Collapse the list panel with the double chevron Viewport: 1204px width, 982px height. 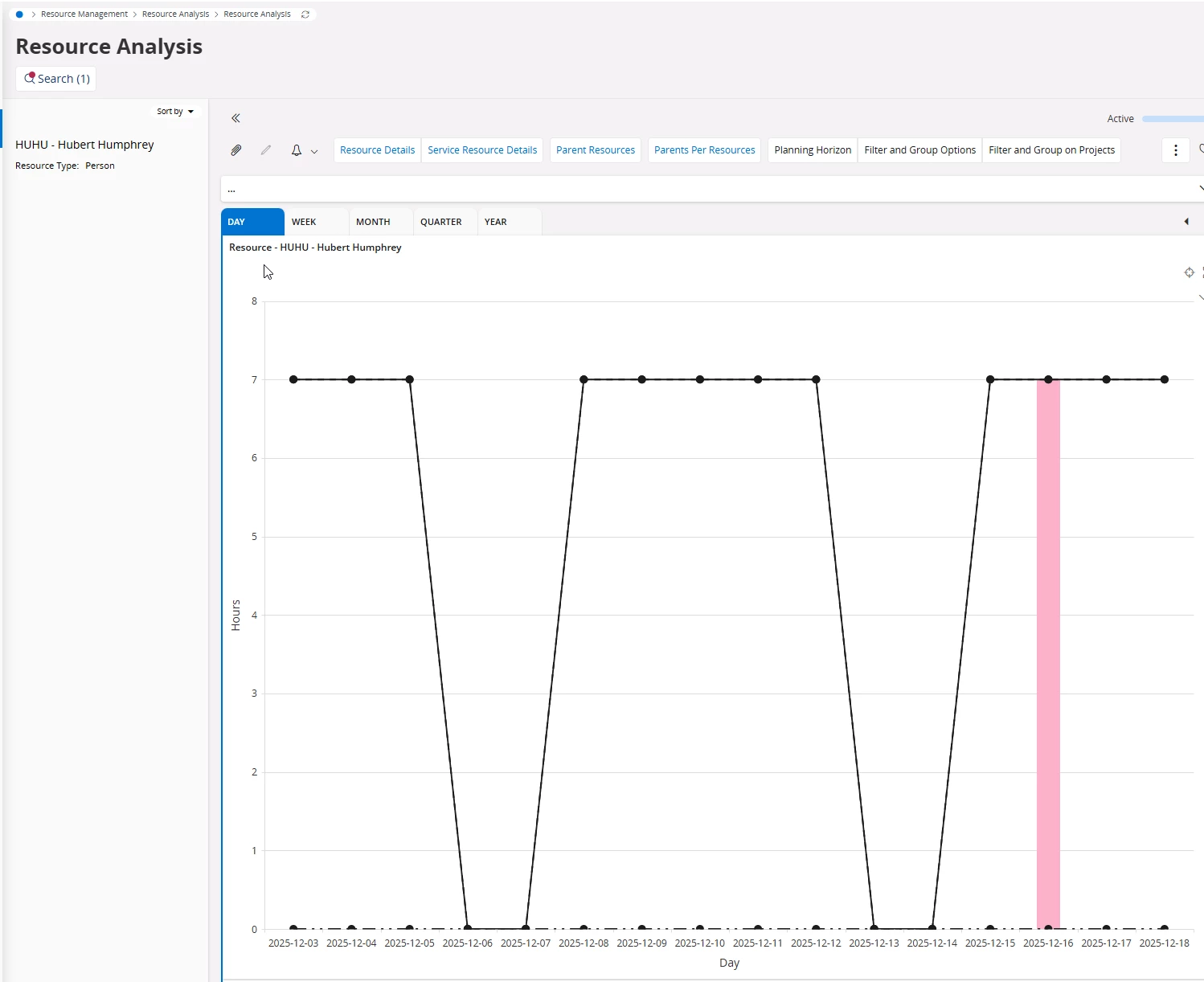tap(235, 118)
